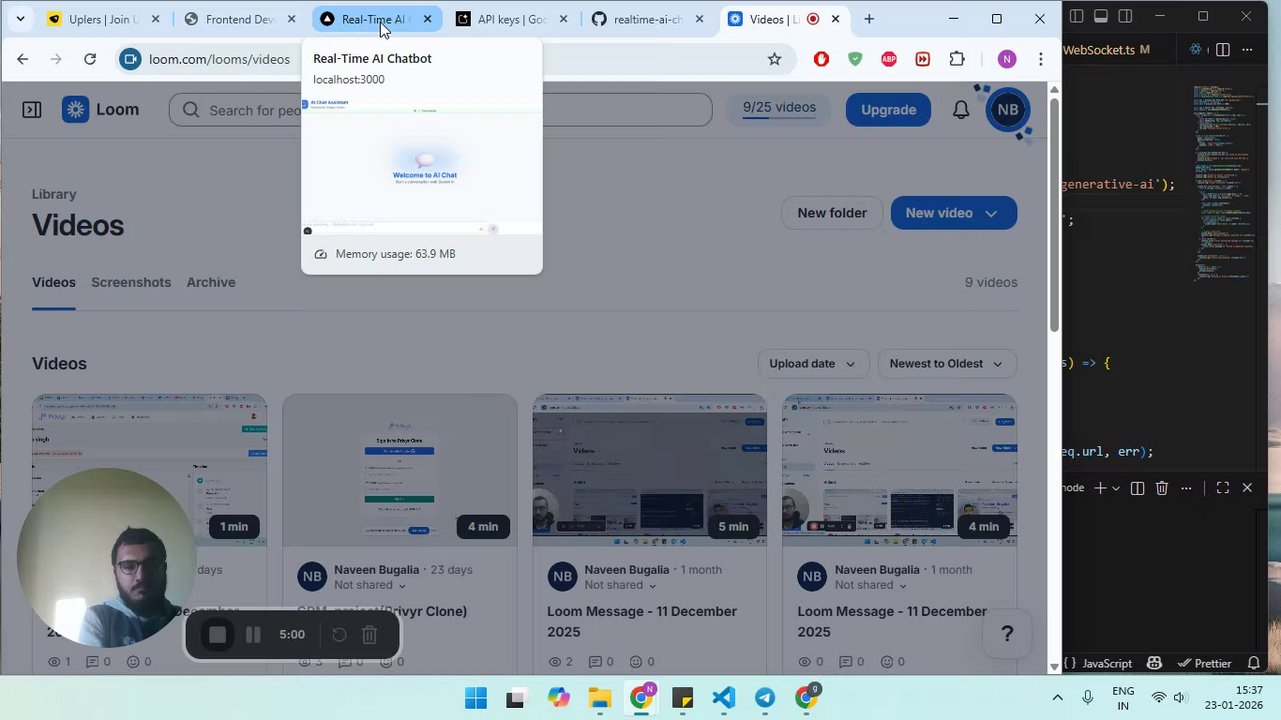Viewport: 1281px width, 720px height.
Task: Open Copilot status icon in VS Code
Action: pos(1155,663)
